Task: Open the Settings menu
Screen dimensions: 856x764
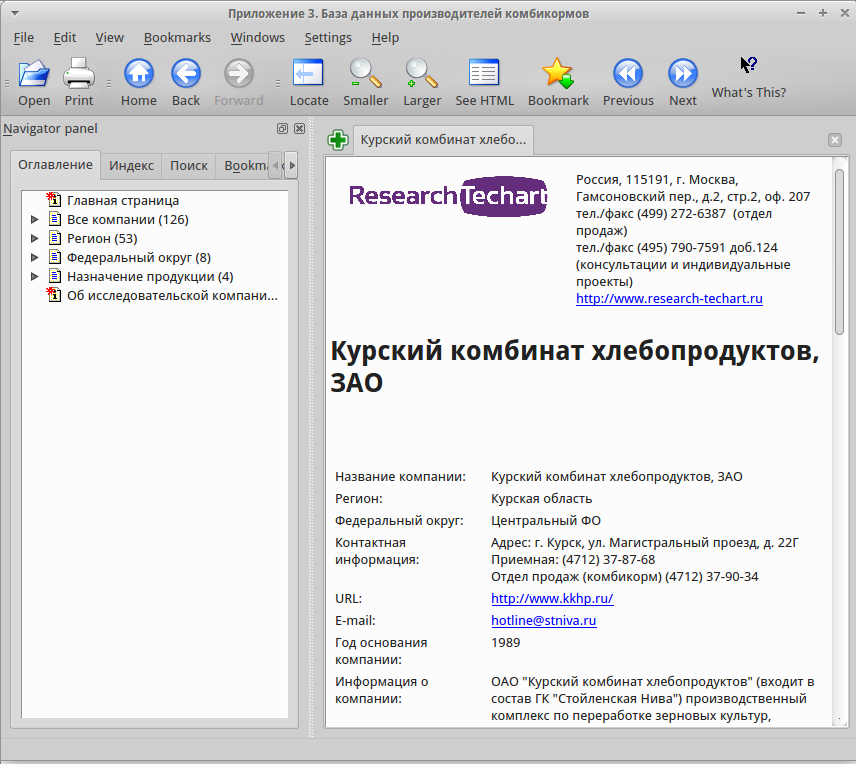Action: [328, 38]
